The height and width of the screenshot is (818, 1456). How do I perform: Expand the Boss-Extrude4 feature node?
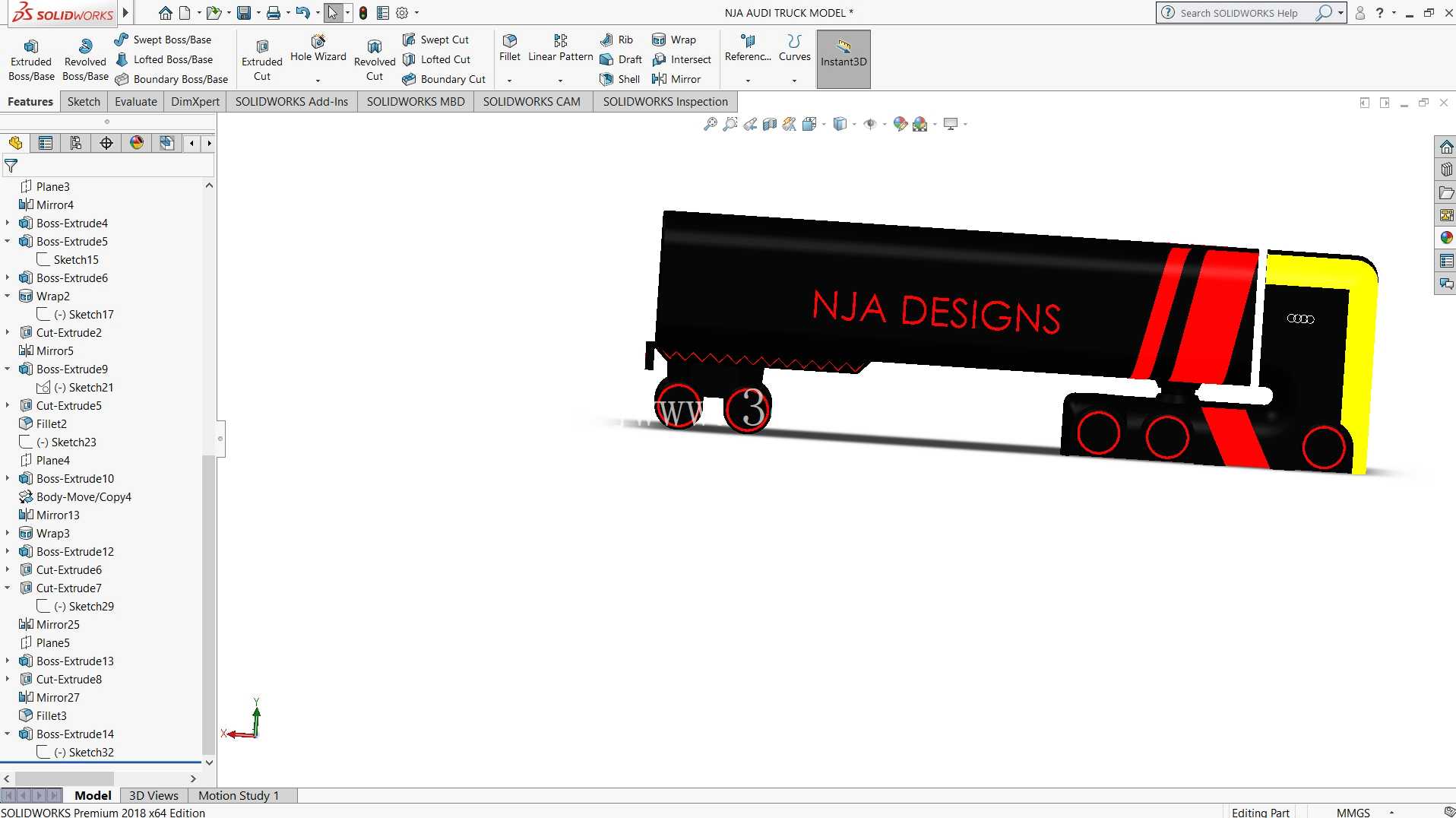(8, 223)
